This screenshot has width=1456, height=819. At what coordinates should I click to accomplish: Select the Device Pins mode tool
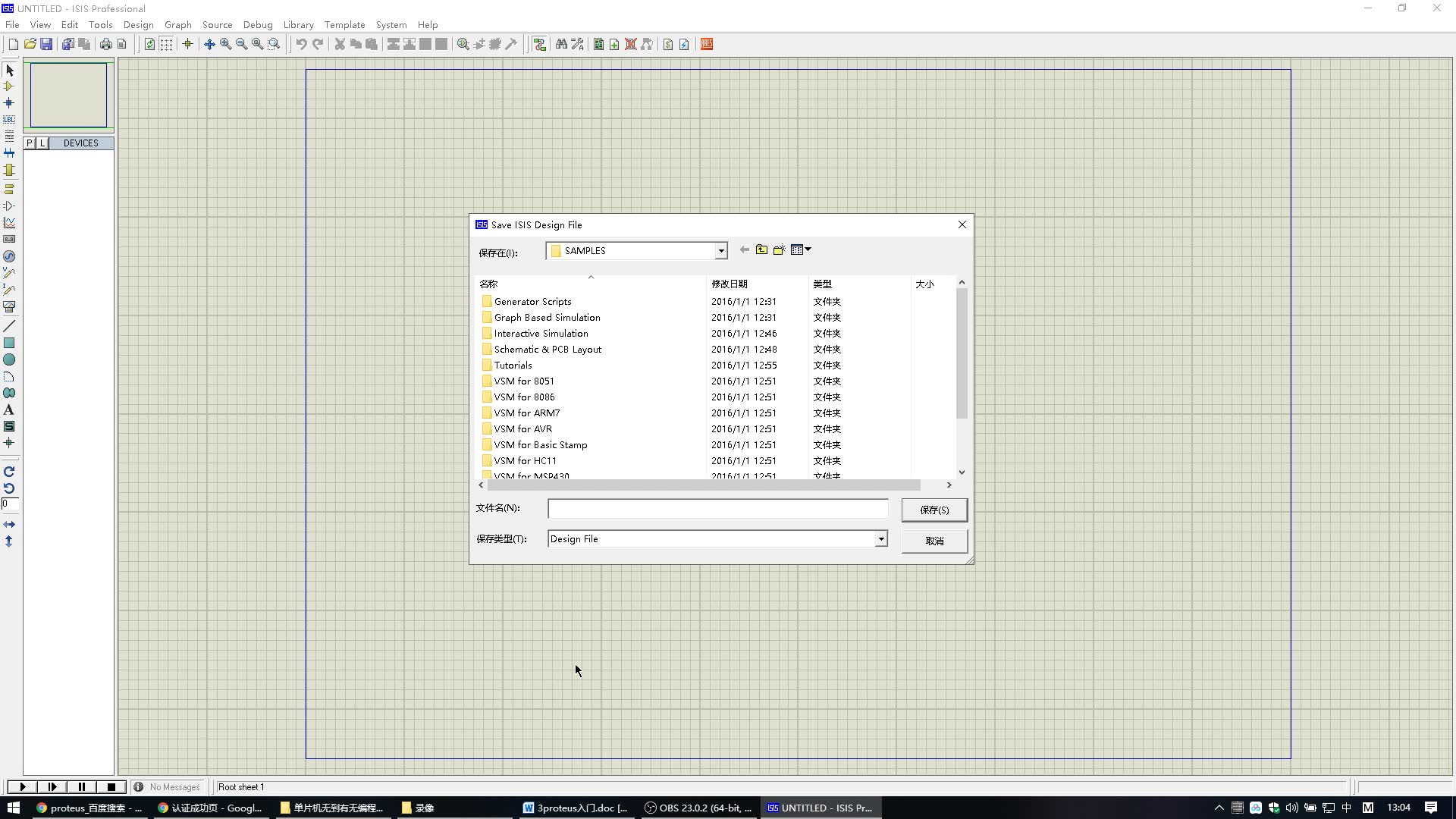click(9, 206)
